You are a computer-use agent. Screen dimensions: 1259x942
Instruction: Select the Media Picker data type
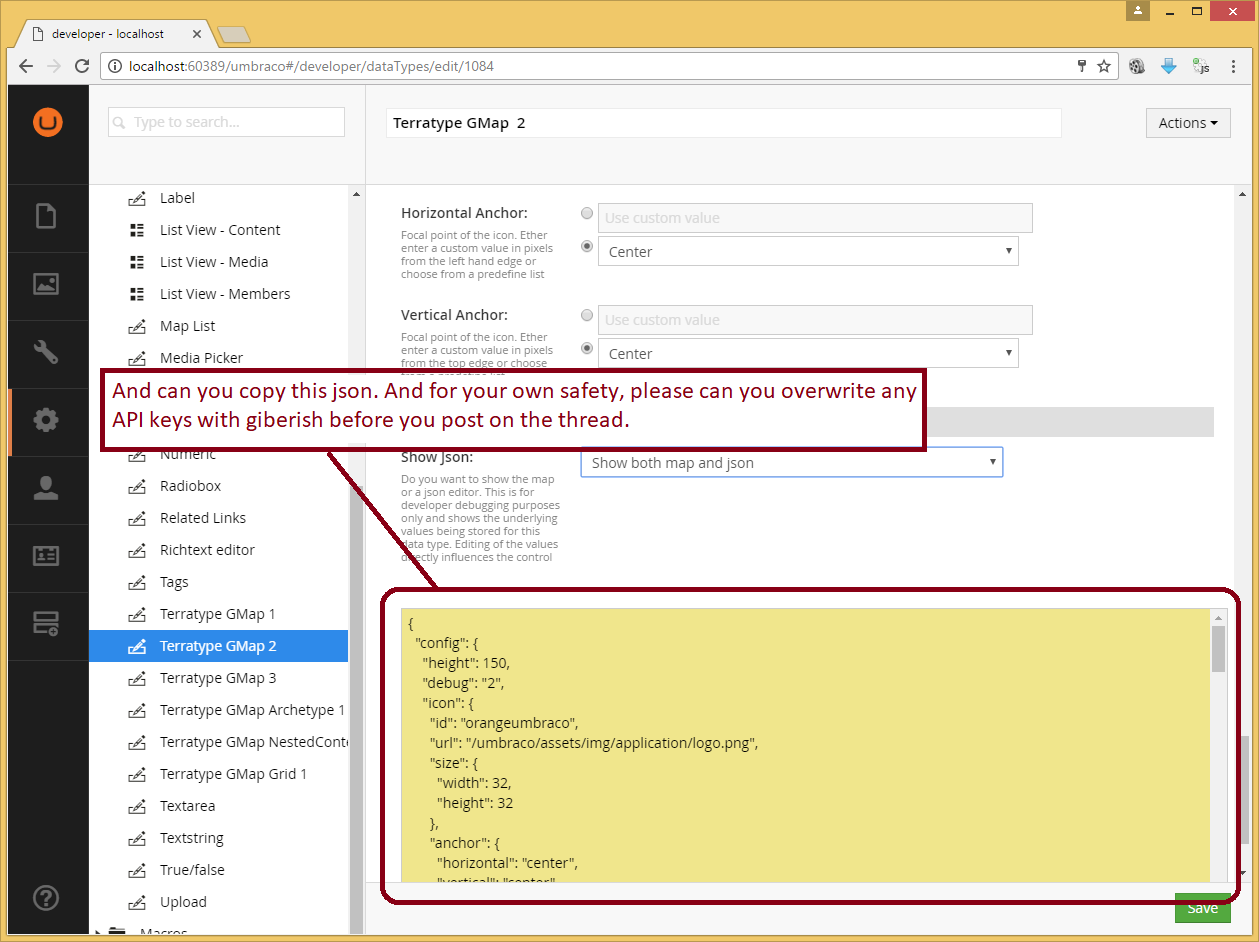point(201,358)
